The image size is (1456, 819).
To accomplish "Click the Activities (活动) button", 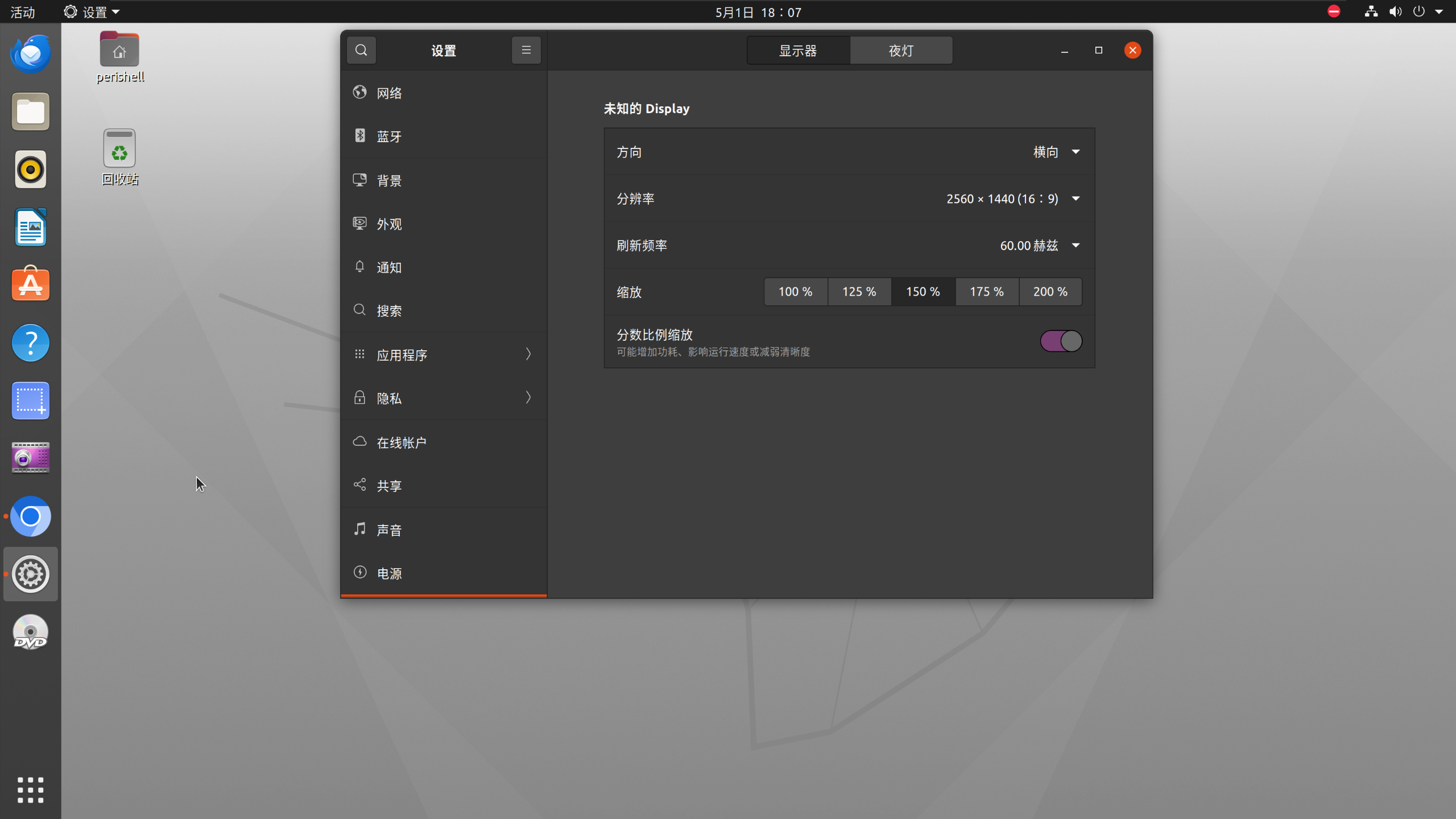I will point(23,12).
